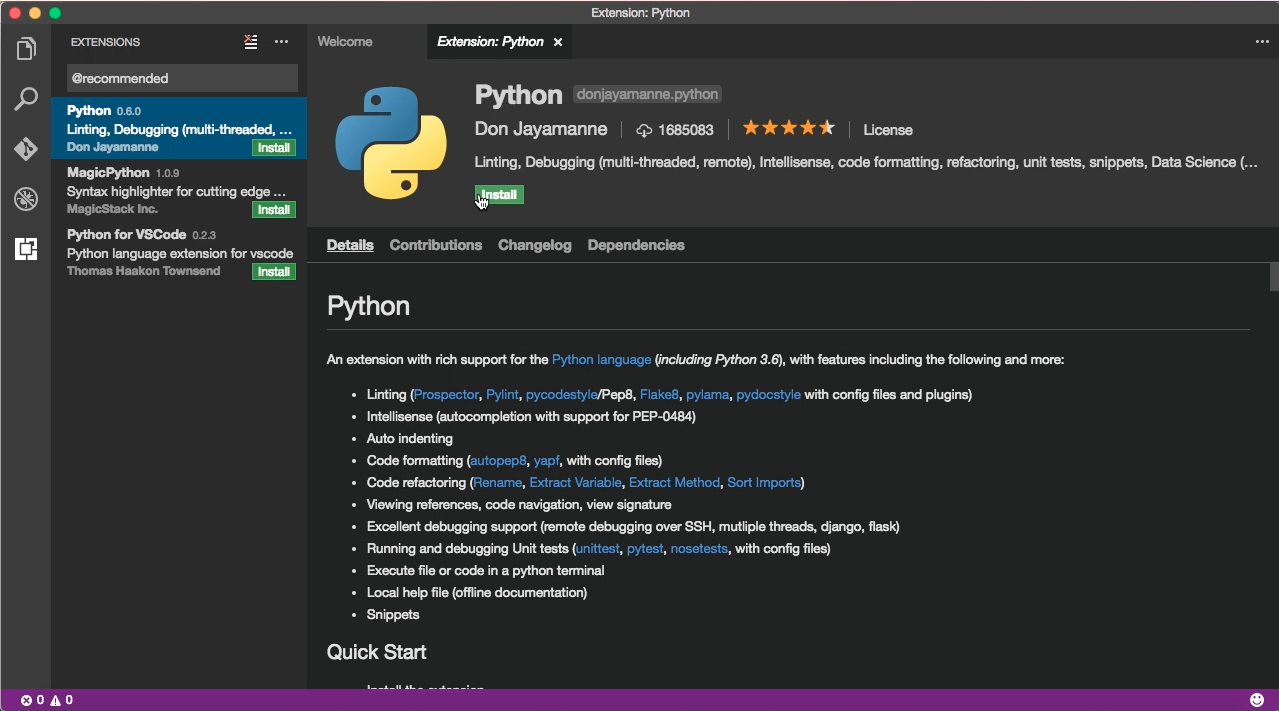The height and width of the screenshot is (711, 1279).
Task: Open the Contributions tab
Action: pyautogui.click(x=436, y=245)
